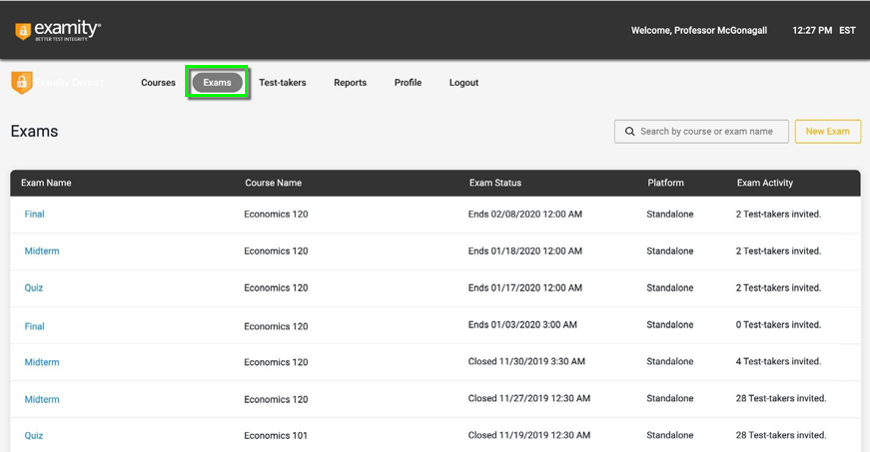The image size is (870, 452).
Task: Navigate to Profile
Action: 408,83
